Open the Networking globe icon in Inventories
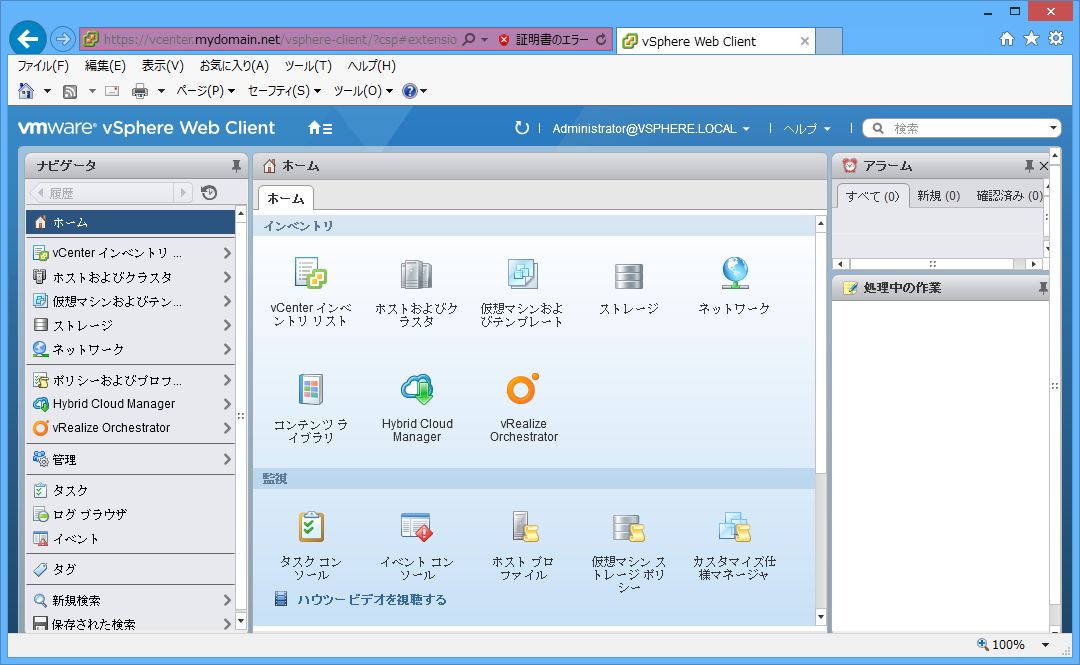The height and width of the screenshot is (665, 1080). point(734,273)
